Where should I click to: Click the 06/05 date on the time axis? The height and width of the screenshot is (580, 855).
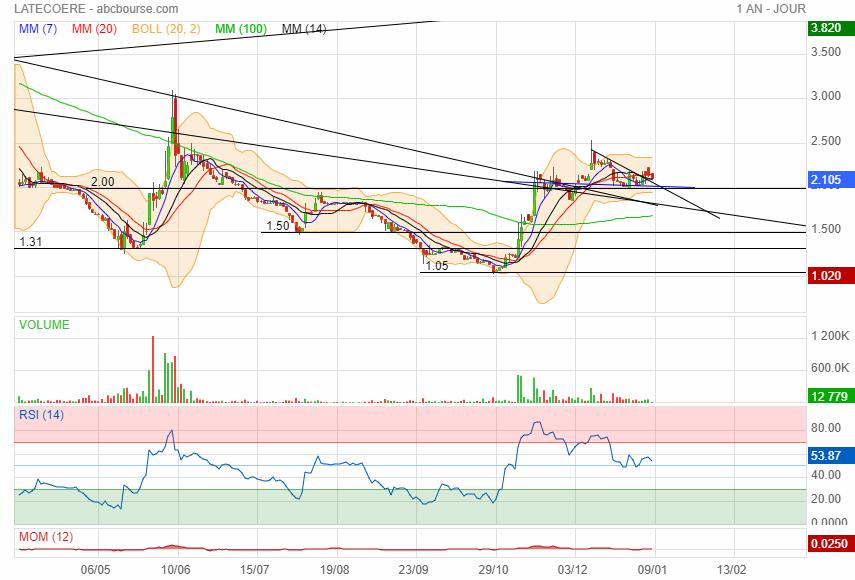pos(95,570)
